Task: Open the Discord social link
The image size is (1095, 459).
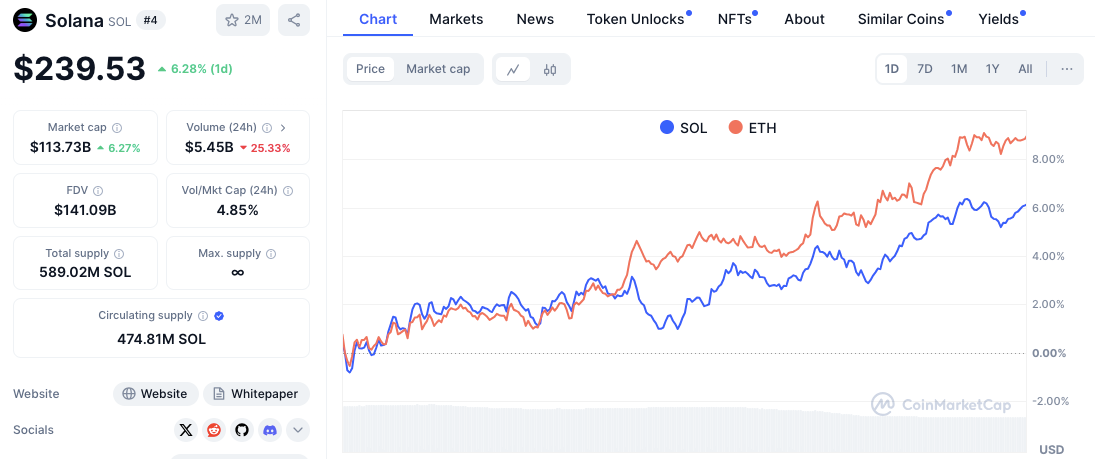Action: [x=269, y=430]
